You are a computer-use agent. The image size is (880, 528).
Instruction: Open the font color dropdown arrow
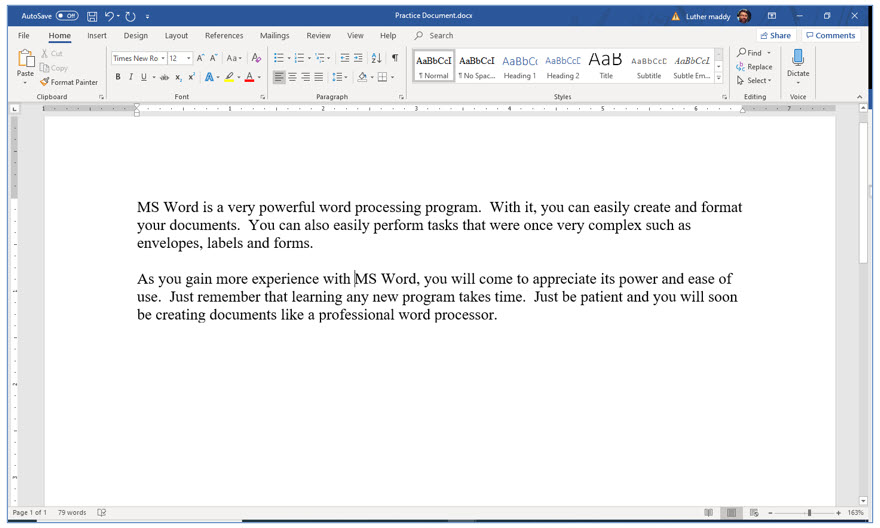click(x=259, y=77)
